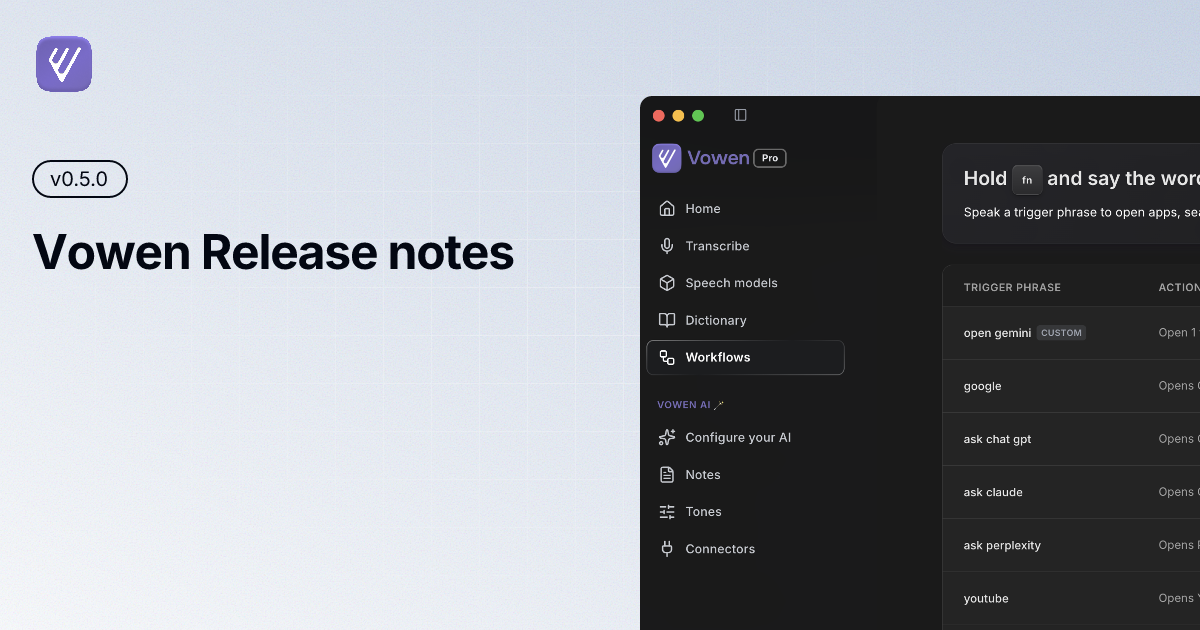Toggle the sidebar panel icon in title bar
This screenshot has width=1200, height=630.
pyautogui.click(x=740, y=115)
